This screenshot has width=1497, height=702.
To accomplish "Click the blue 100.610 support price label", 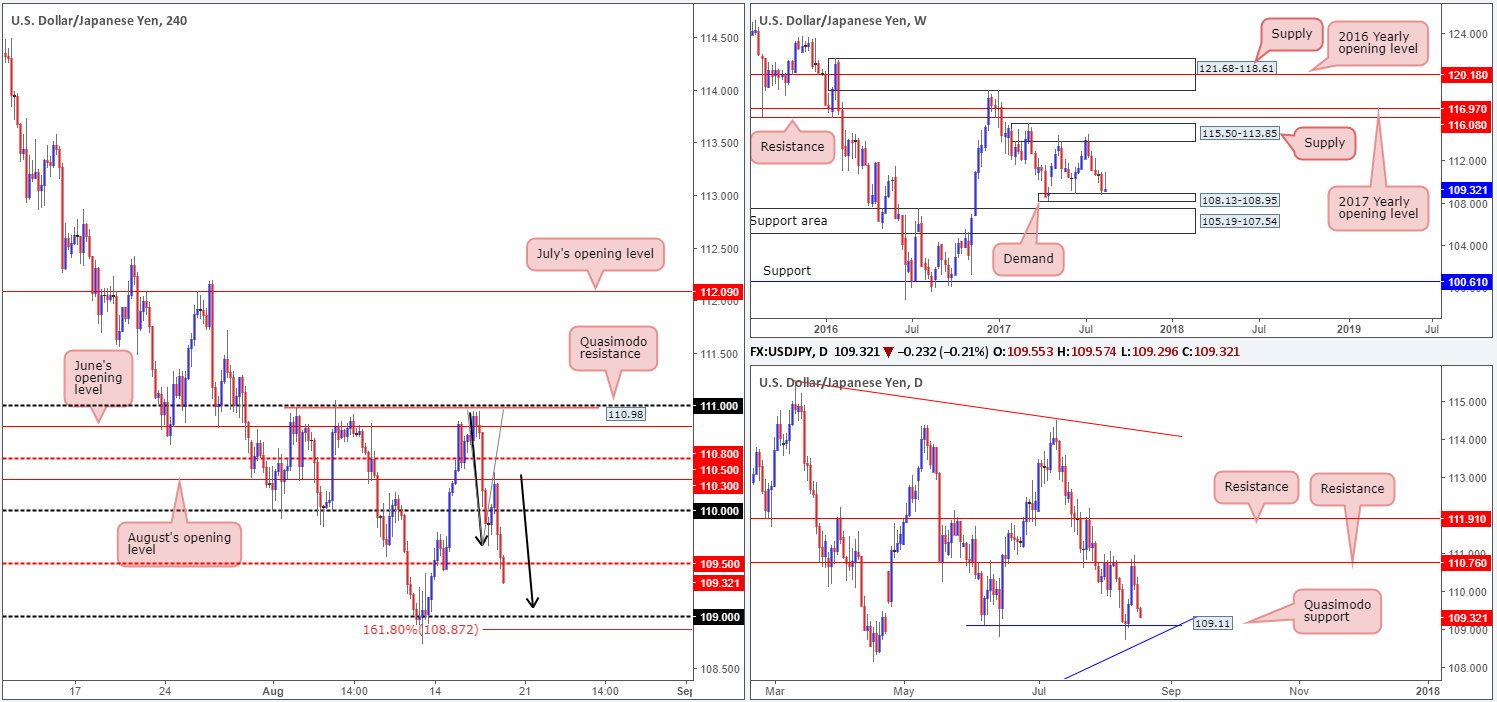I will click(1466, 283).
